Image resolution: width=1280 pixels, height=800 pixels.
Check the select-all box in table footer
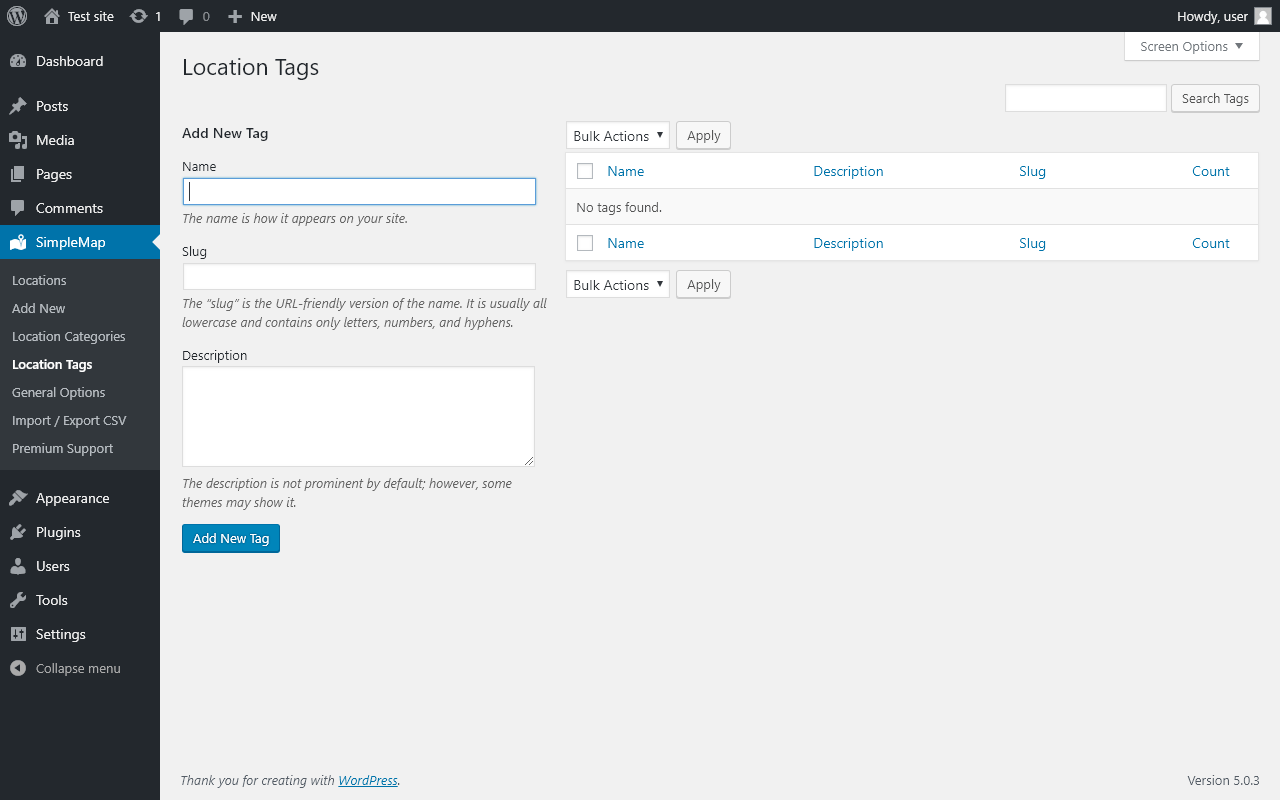click(x=585, y=243)
